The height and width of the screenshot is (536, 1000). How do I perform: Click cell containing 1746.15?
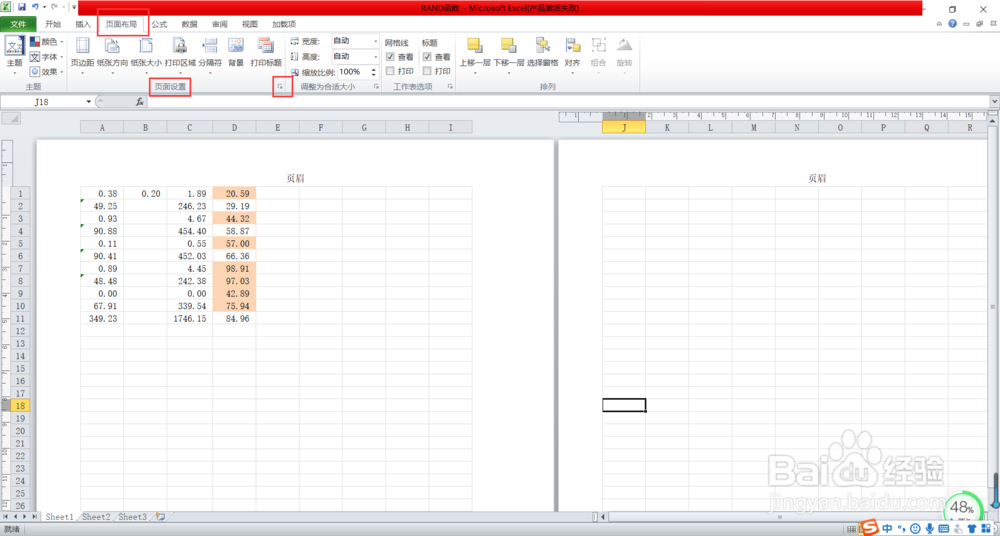pyautogui.click(x=190, y=318)
